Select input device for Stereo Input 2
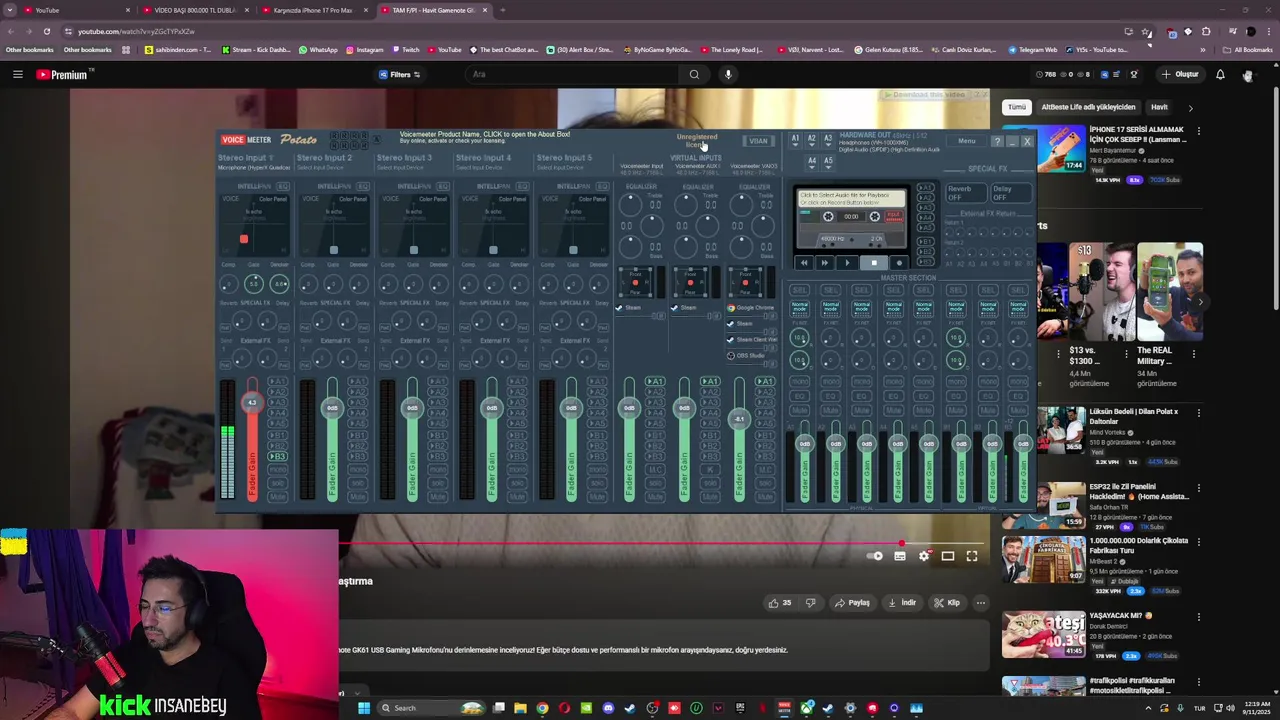The height and width of the screenshot is (720, 1280). (x=320, y=167)
